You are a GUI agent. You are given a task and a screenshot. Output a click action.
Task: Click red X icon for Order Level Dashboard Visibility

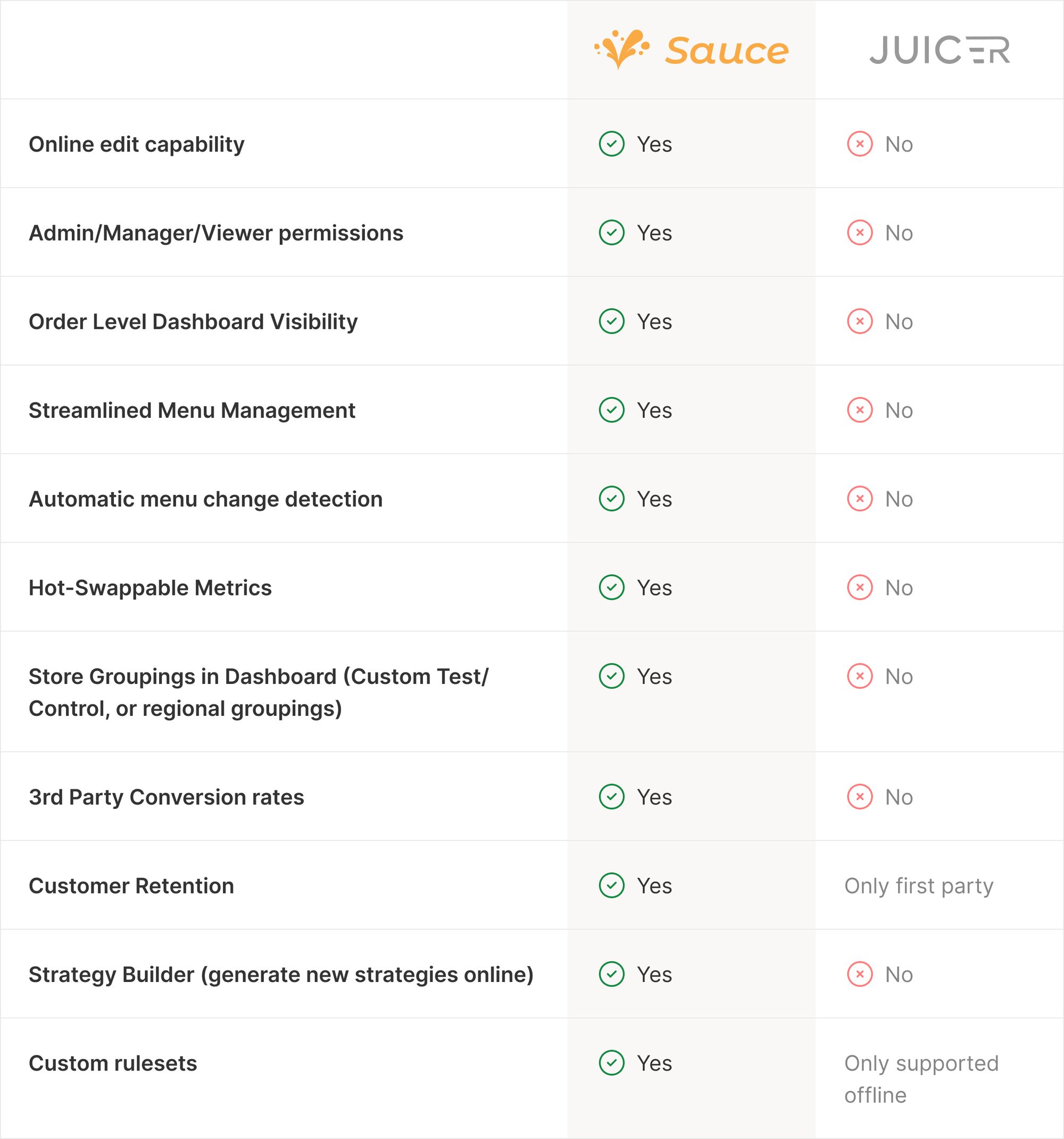[x=860, y=321]
